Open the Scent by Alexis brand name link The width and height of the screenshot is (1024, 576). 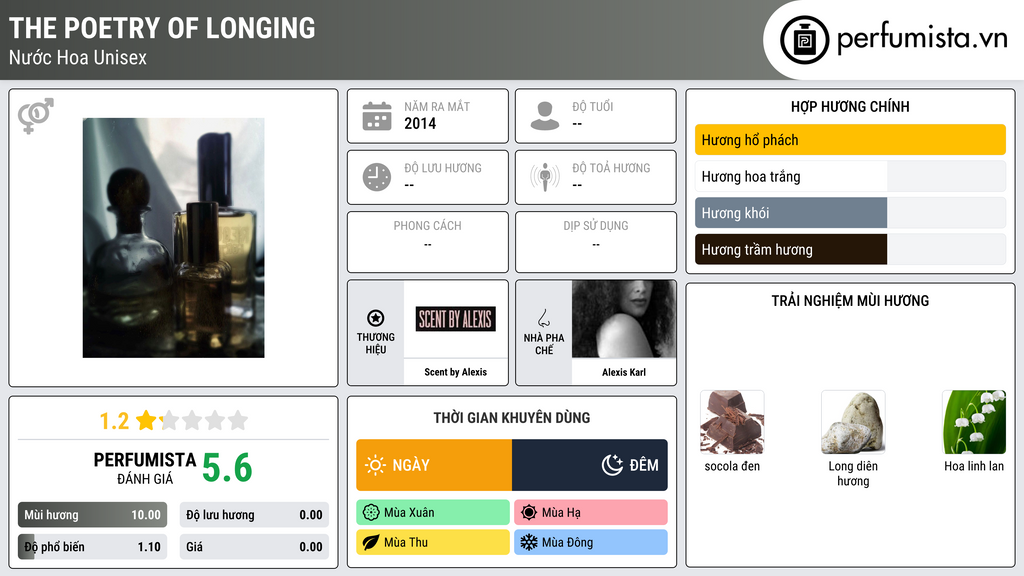click(456, 372)
